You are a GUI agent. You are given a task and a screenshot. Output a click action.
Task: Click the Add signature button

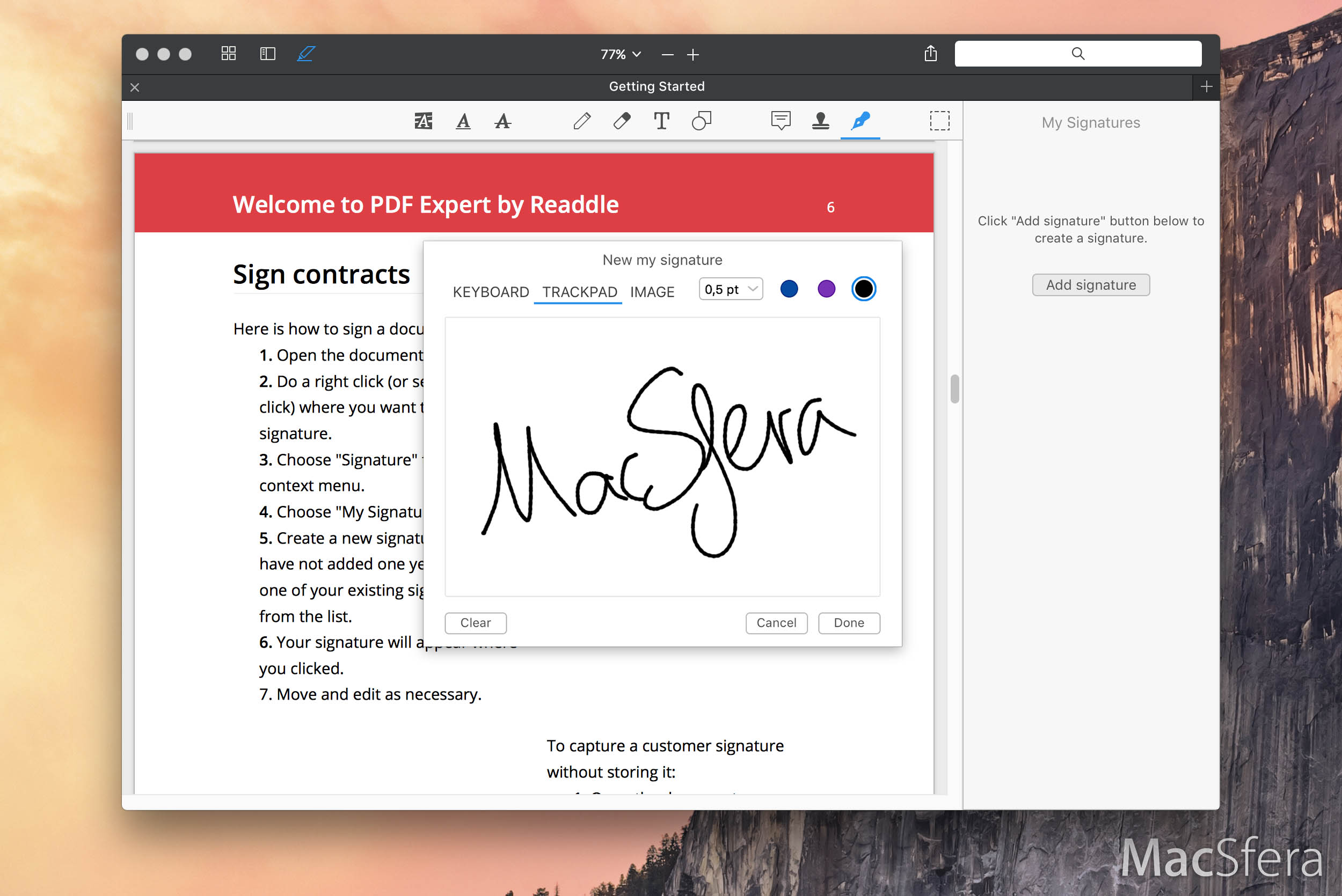pyautogui.click(x=1091, y=284)
